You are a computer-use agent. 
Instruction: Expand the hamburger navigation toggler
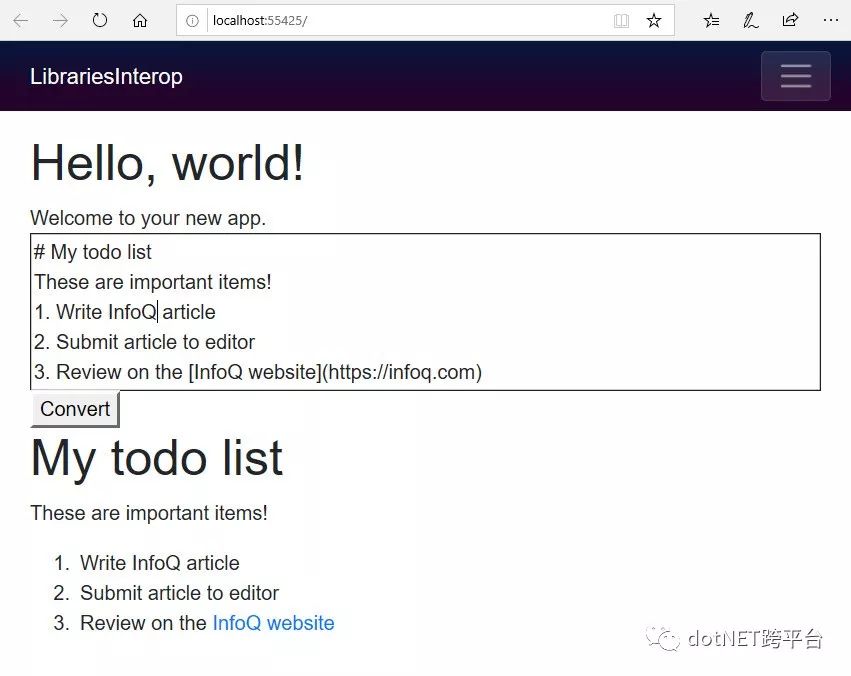[796, 76]
